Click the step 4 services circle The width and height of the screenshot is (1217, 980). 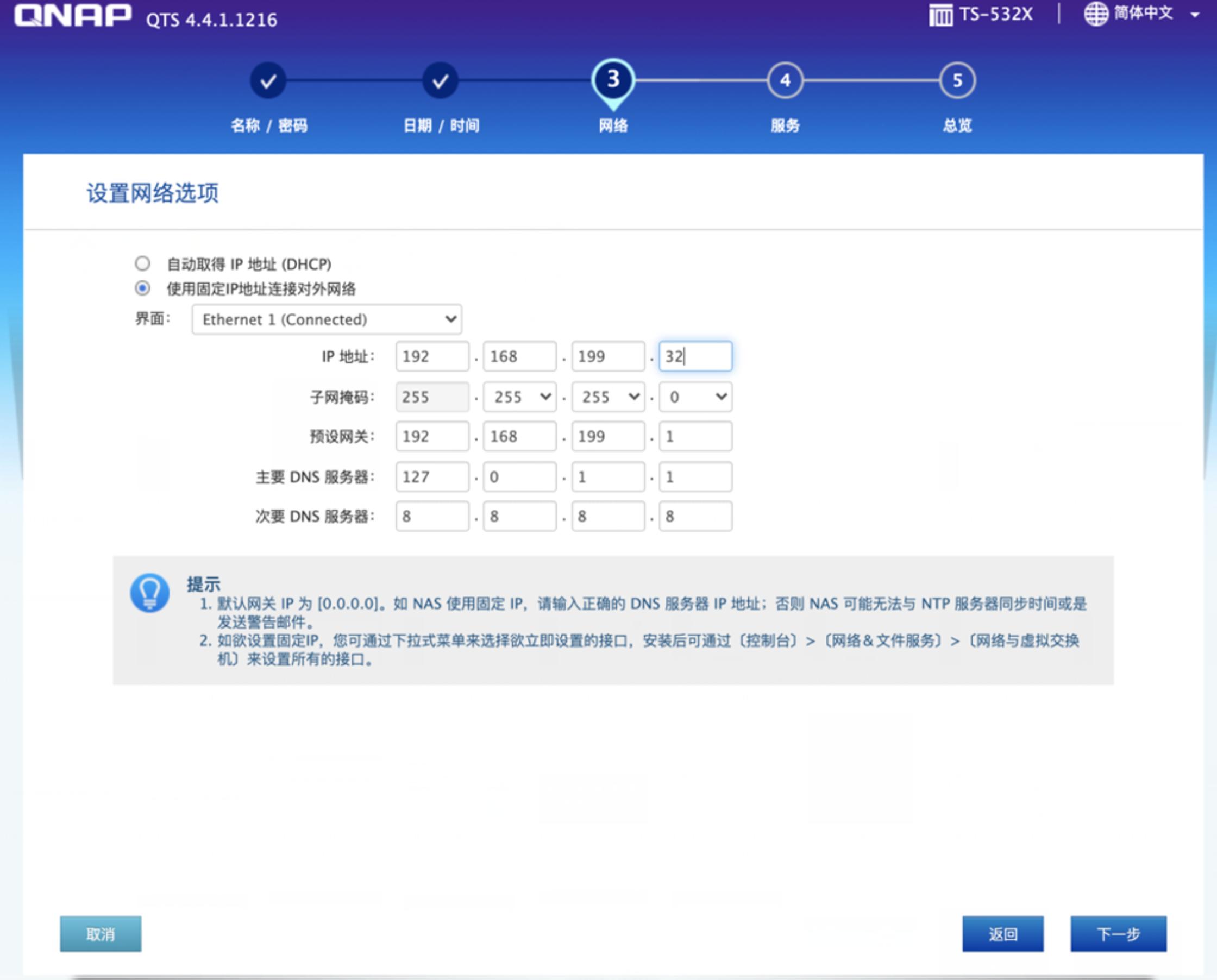[x=785, y=81]
